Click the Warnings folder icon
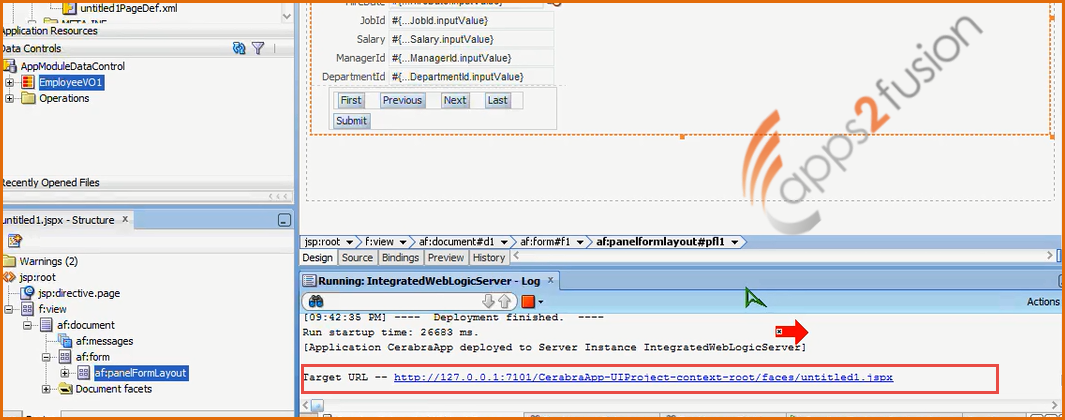The height and width of the screenshot is (420, 1065). 9,261
